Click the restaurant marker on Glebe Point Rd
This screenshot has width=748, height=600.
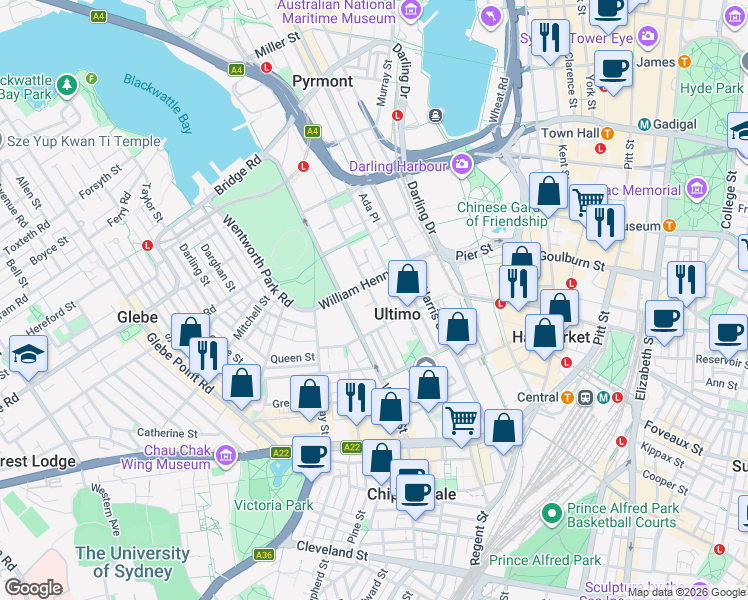click(208, 359)
